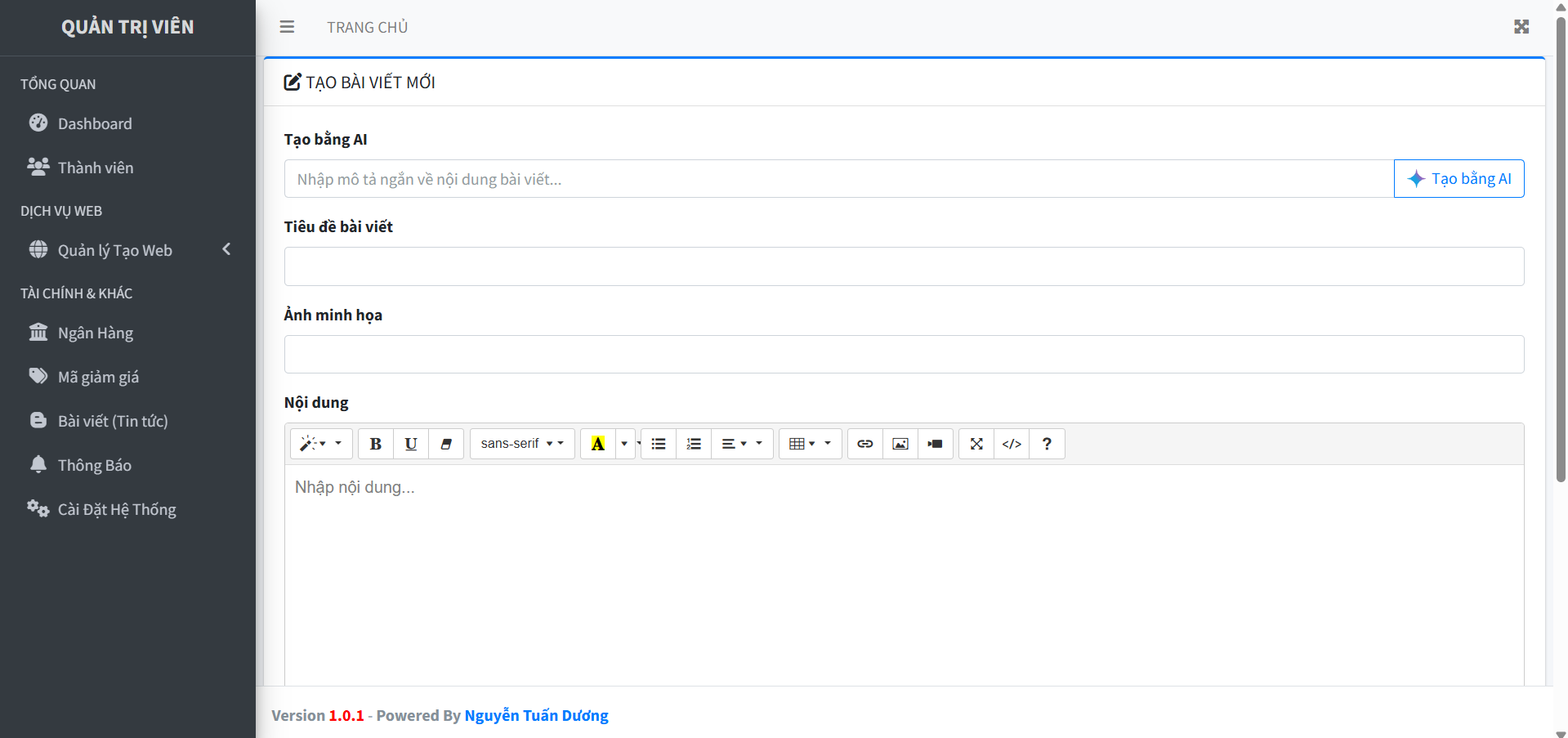Open the sans-serif font family dropdown

tap(522, 444)
